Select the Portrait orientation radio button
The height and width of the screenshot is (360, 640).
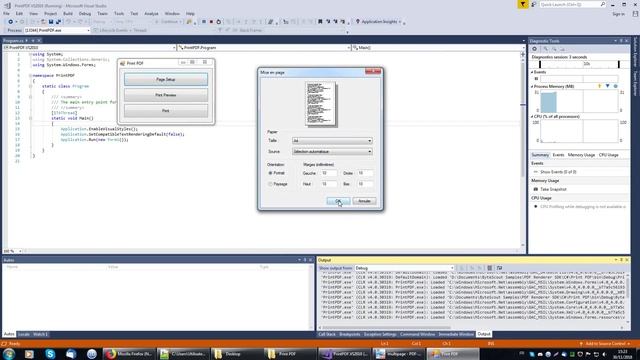(x=270, y=173)
